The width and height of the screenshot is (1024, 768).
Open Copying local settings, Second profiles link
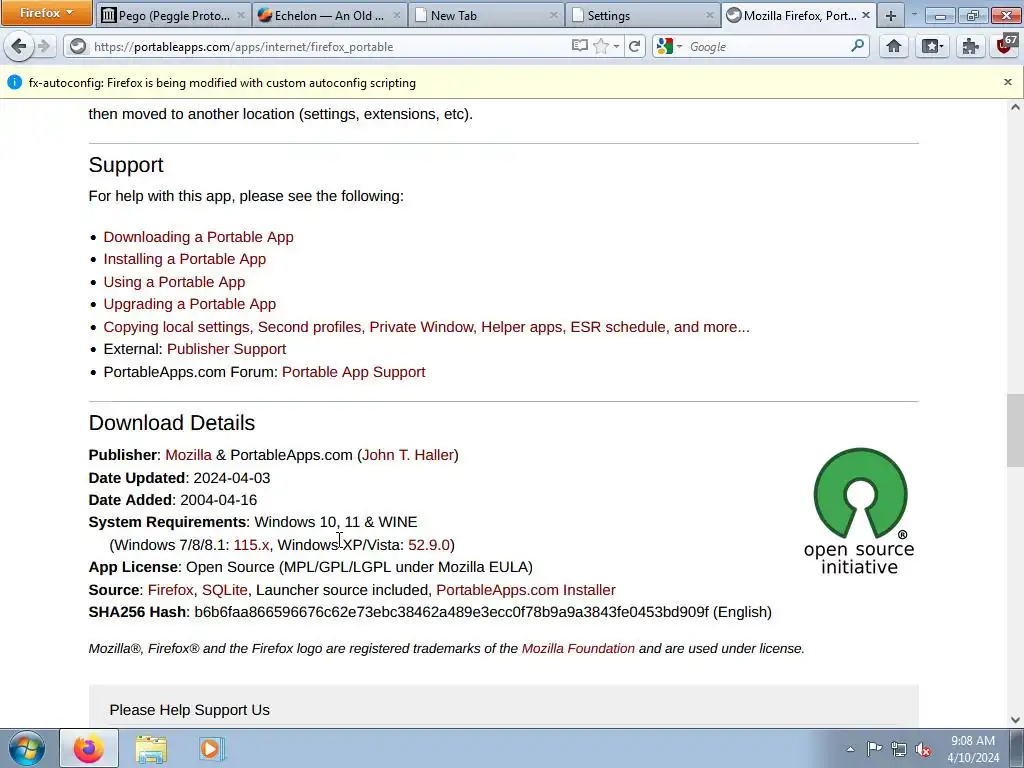pos(426,327)
